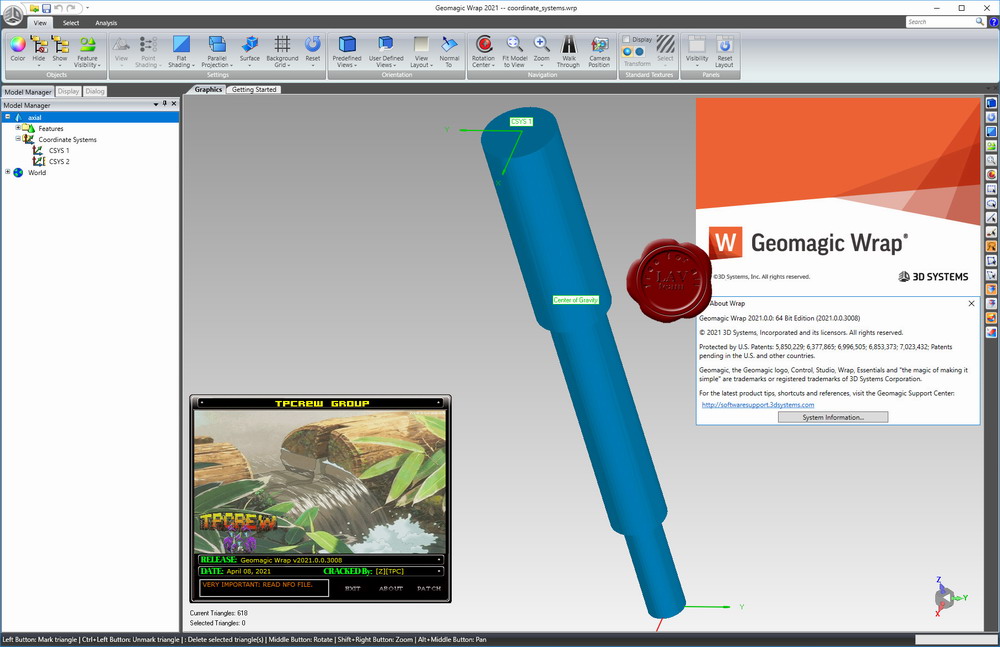Click the search magnifier icon
This screenshot has height=647, width=1000.
980,22
